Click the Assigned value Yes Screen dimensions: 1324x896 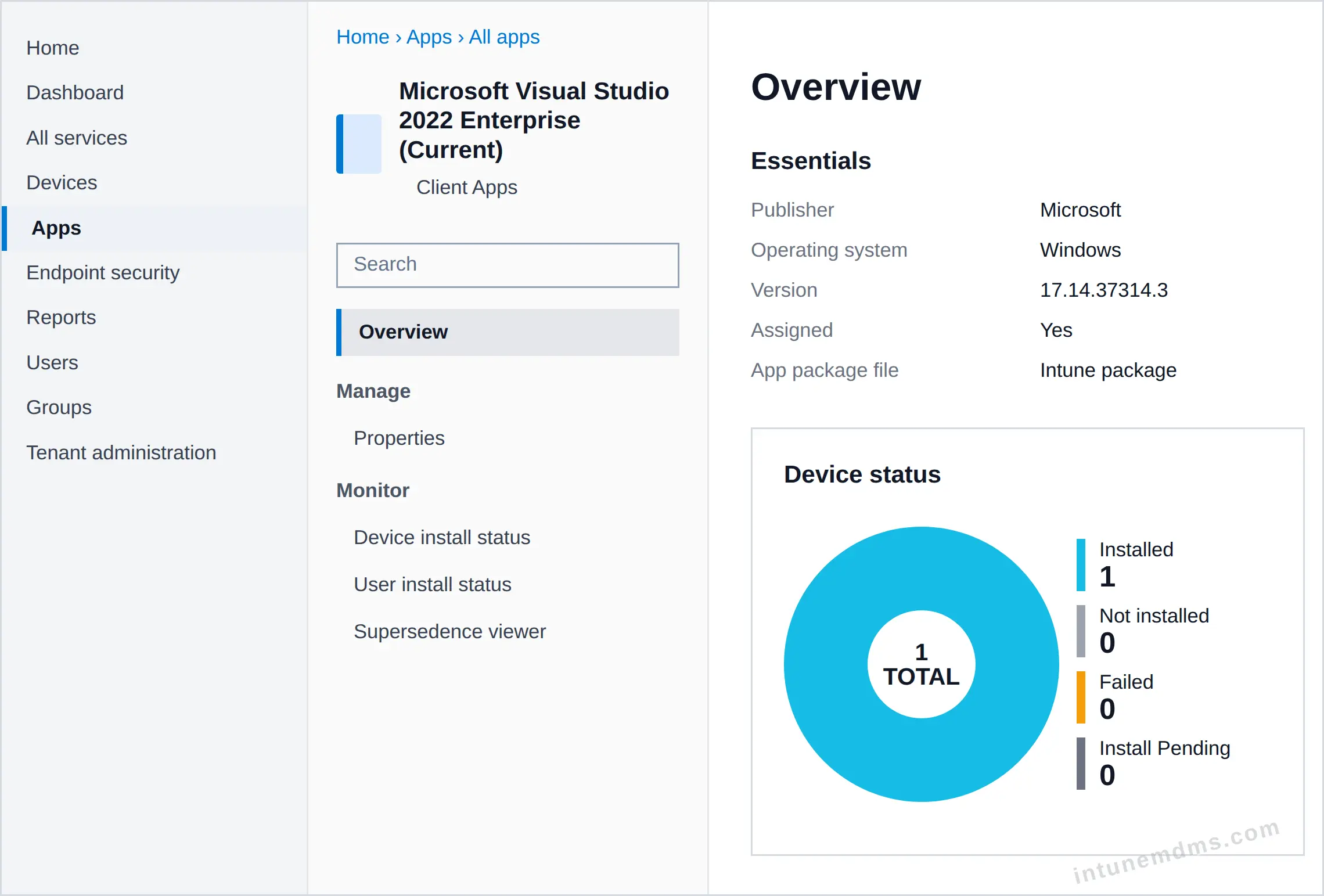[x=1056, y=330]
